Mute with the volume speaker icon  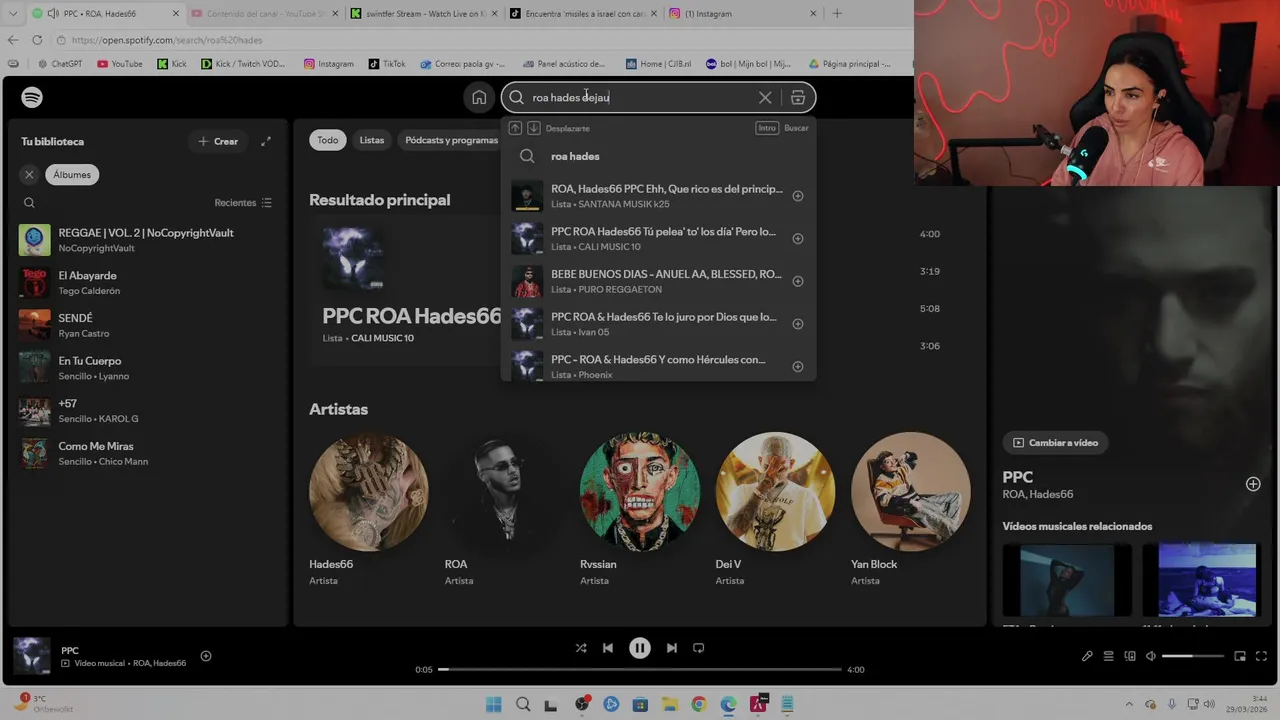(1151, 656)
